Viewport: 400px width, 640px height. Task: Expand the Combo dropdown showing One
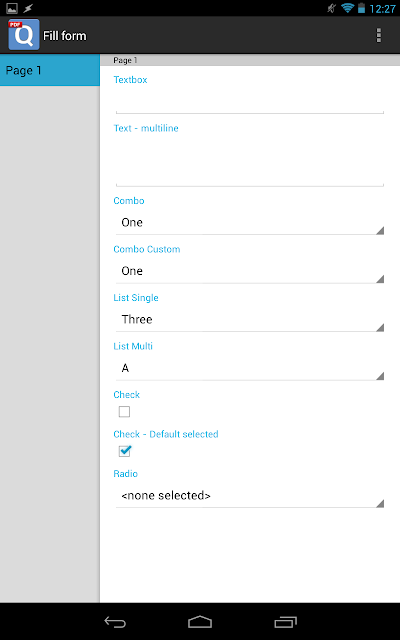coord(250,223)
